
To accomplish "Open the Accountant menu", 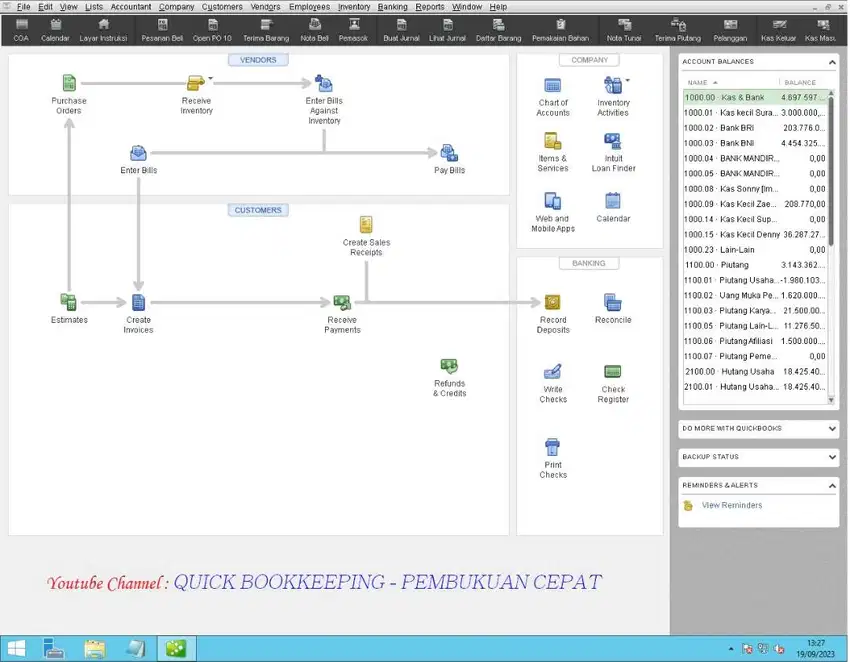I will pos(131,7).
